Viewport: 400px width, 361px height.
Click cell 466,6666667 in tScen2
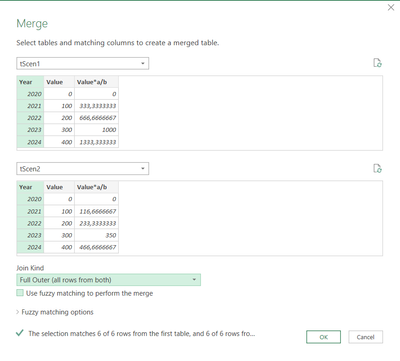coord(96,247)
